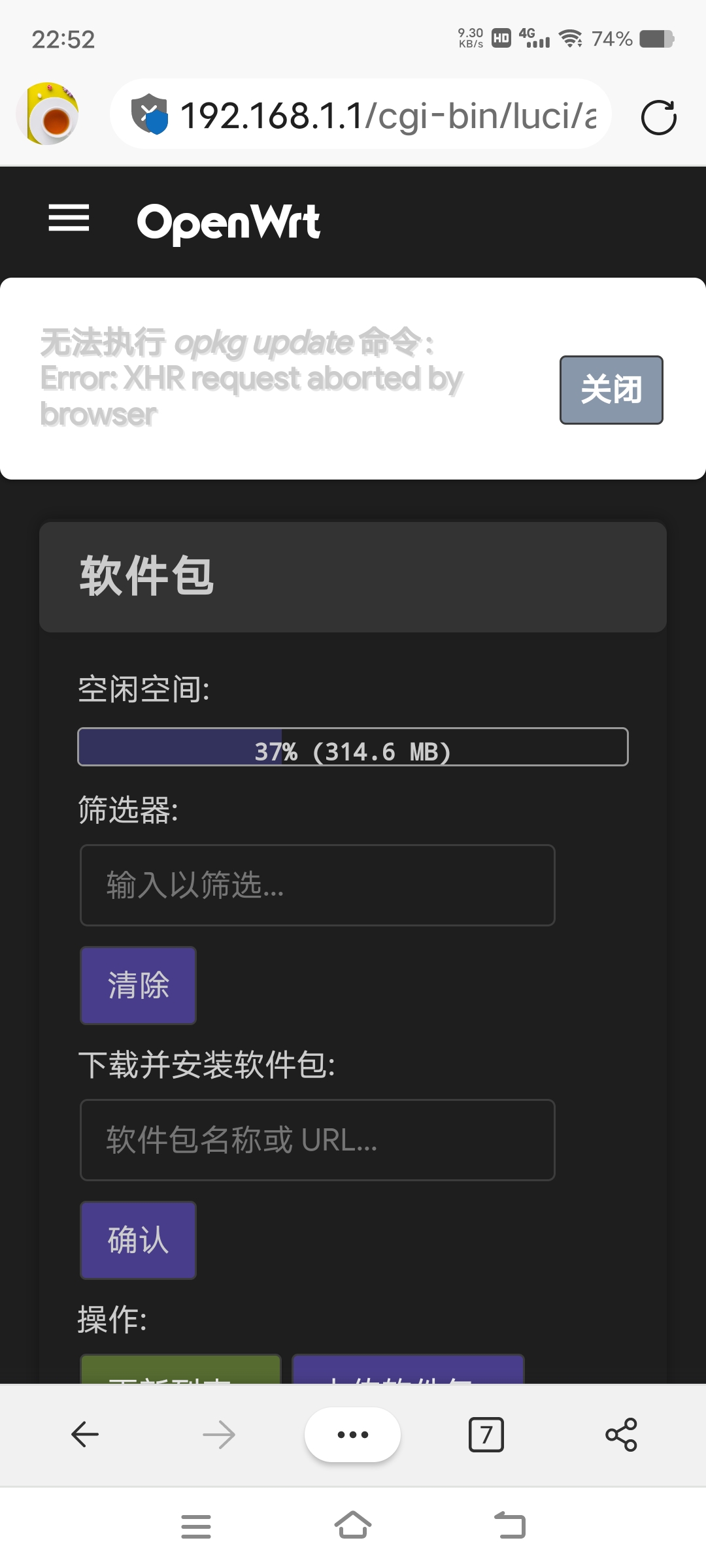Reload the LuCI page in the browser

pos(660,118)
